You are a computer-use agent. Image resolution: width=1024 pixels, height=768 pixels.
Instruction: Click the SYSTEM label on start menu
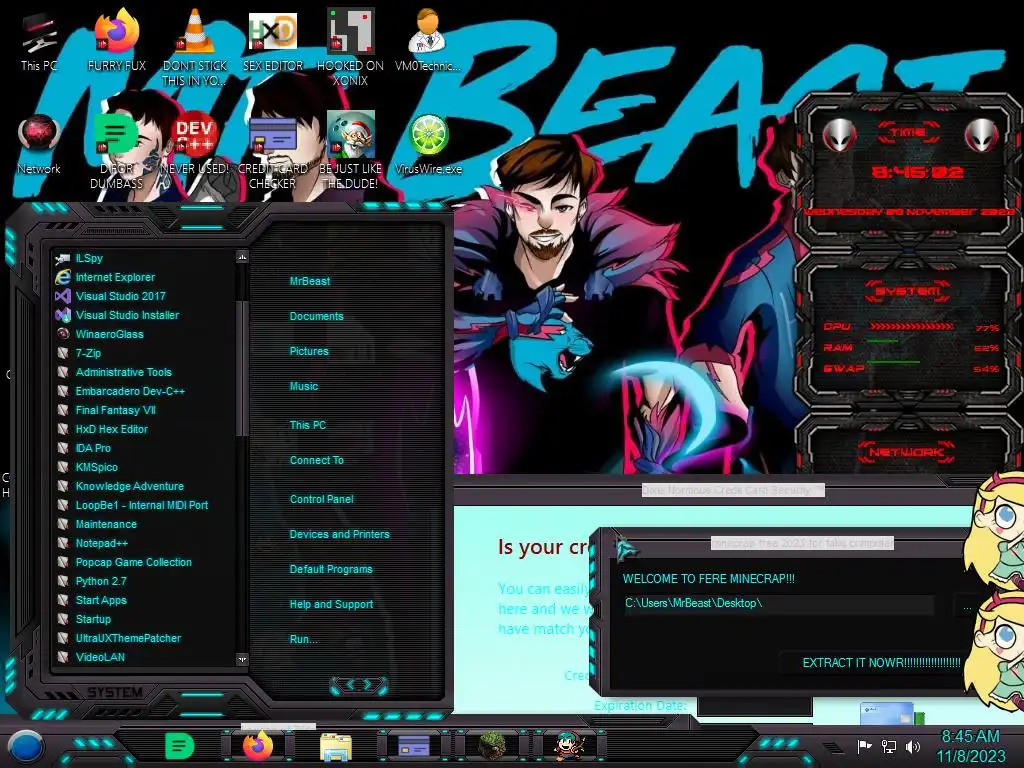115,692
